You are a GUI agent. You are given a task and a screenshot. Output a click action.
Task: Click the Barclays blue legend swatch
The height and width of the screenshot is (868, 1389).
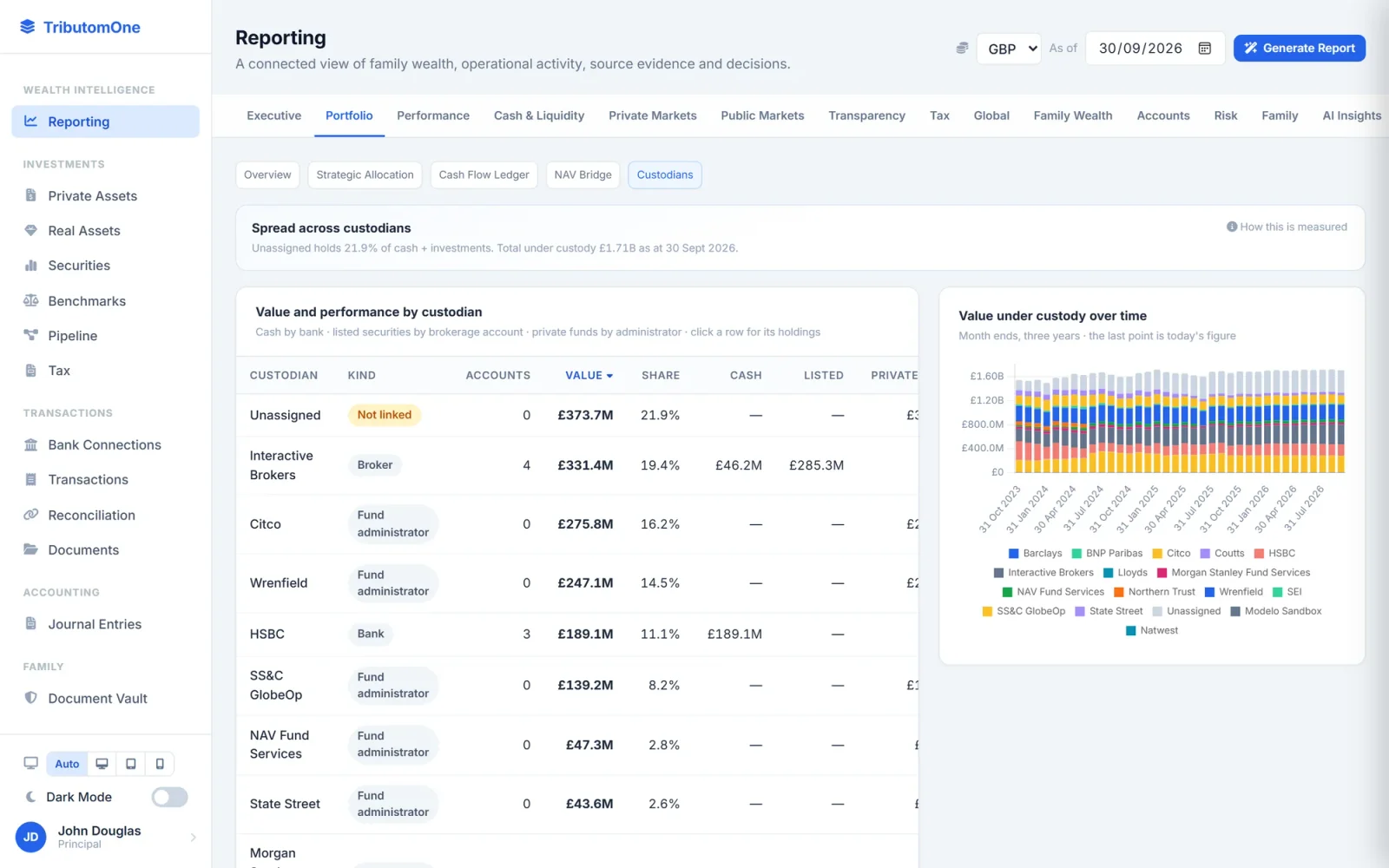(1013, 553)
